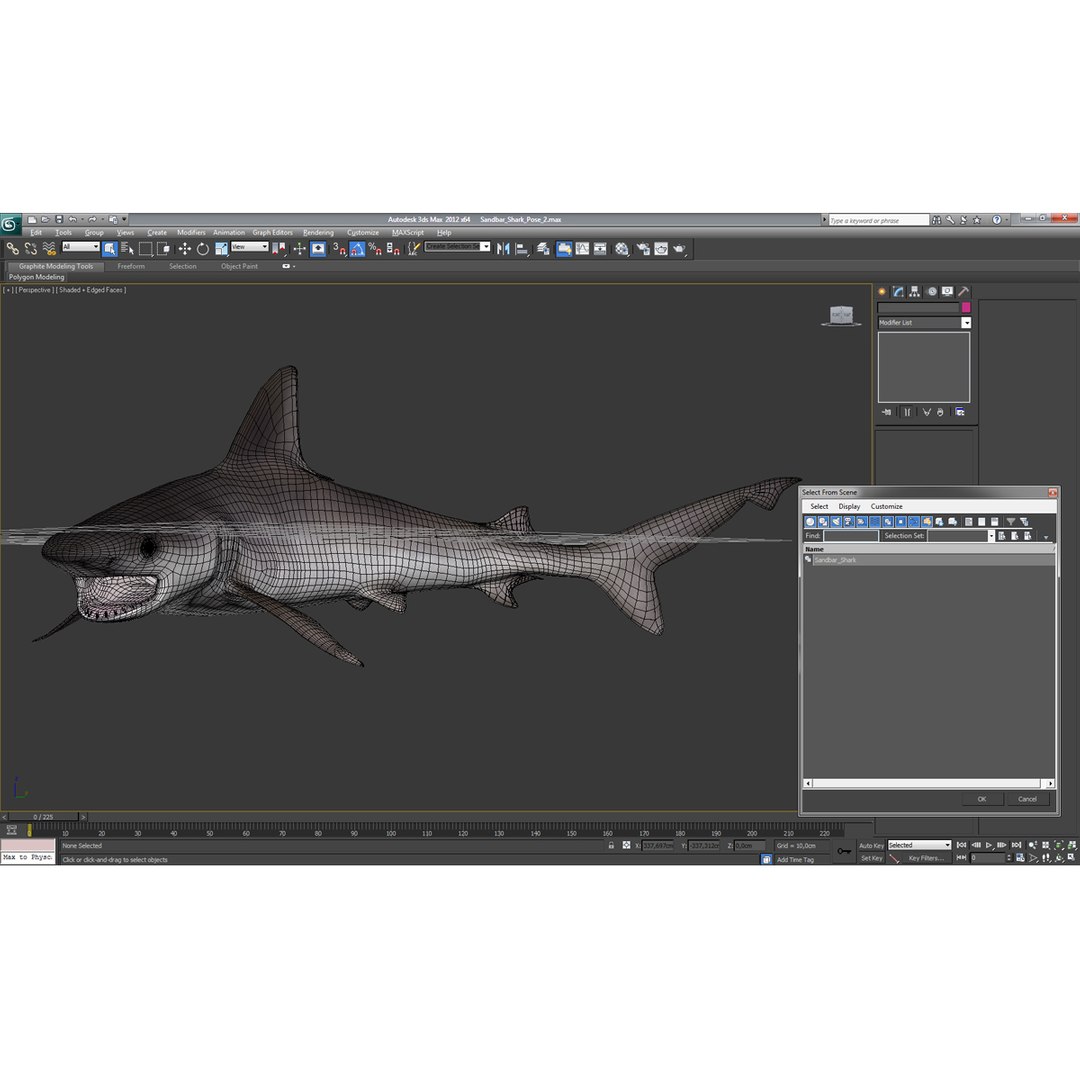Open the Material Editor
This screenshot has height=1080, width=1080.
coord(622,249)
